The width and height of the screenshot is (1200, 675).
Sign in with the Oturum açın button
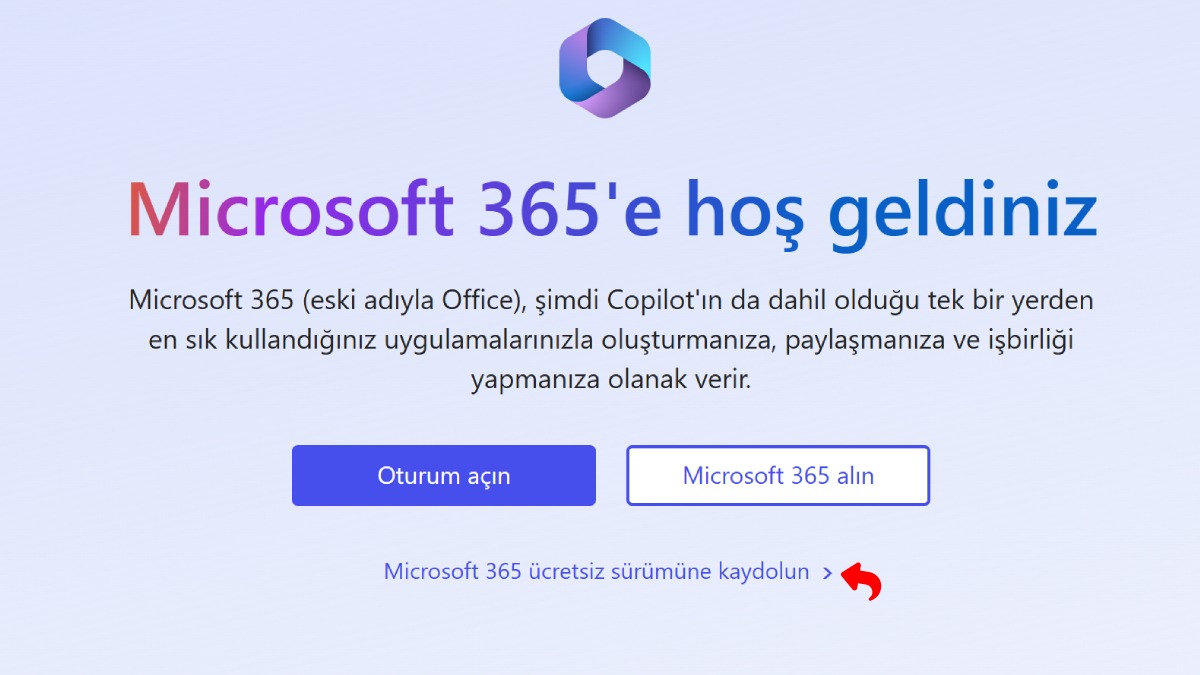click(444, 476)
